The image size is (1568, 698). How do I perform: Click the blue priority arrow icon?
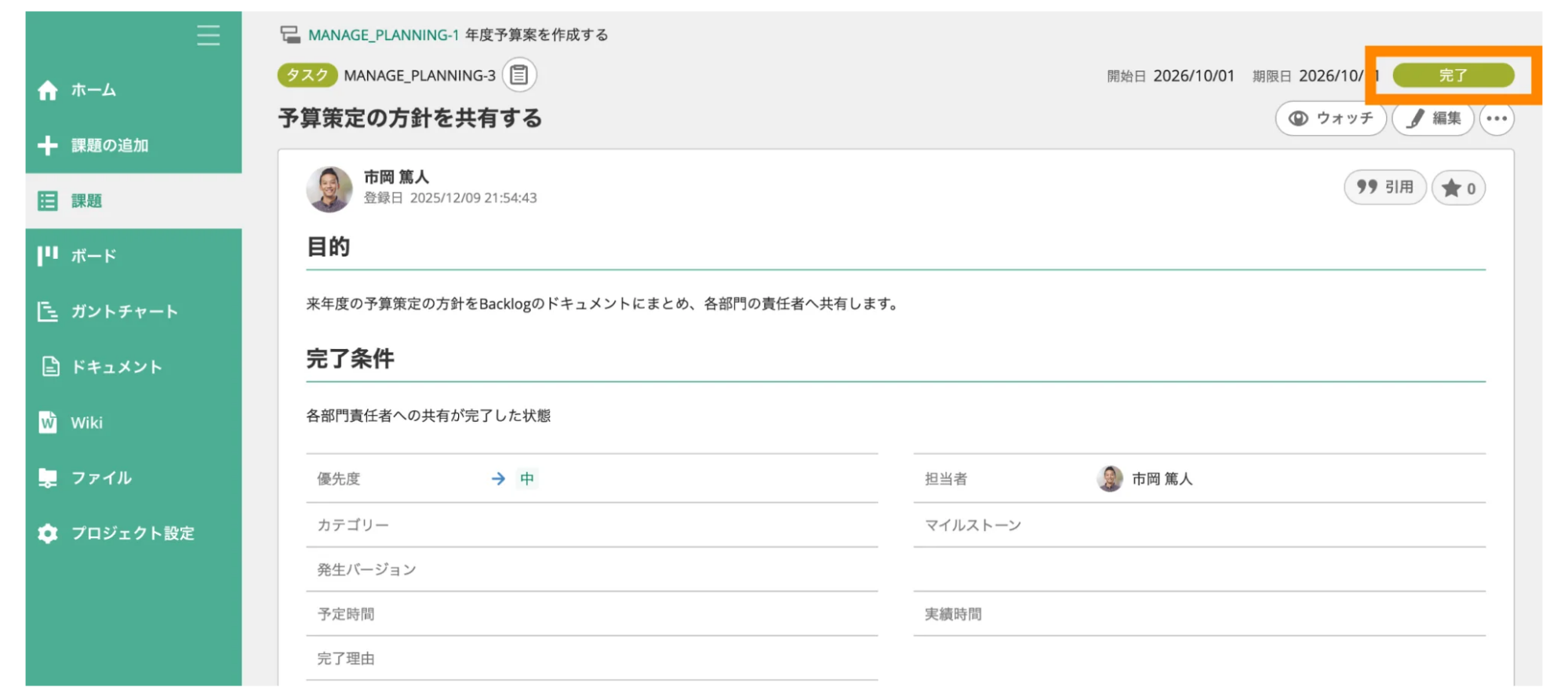(x=499, y=478)
